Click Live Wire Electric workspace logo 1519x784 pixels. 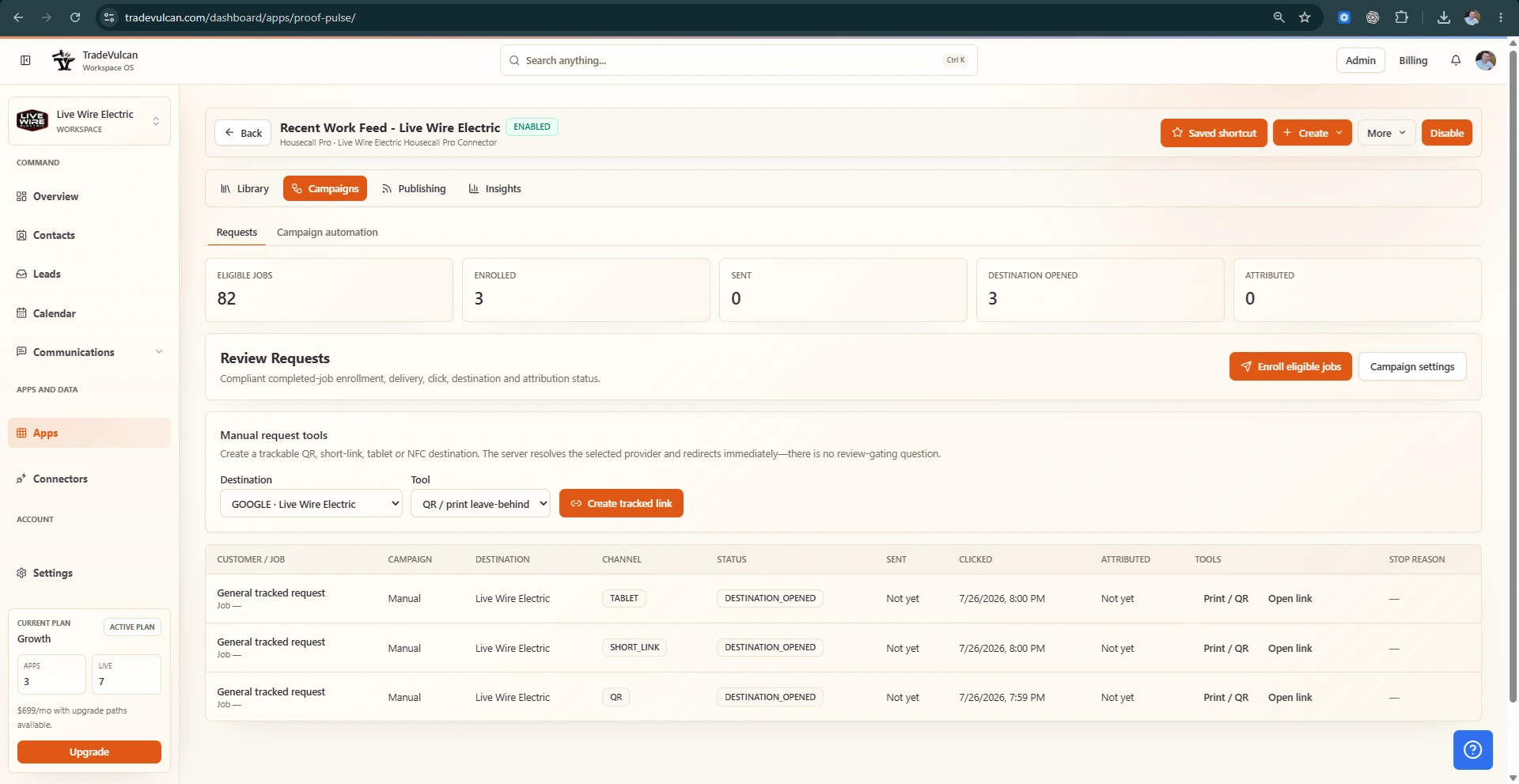point(32,121)
